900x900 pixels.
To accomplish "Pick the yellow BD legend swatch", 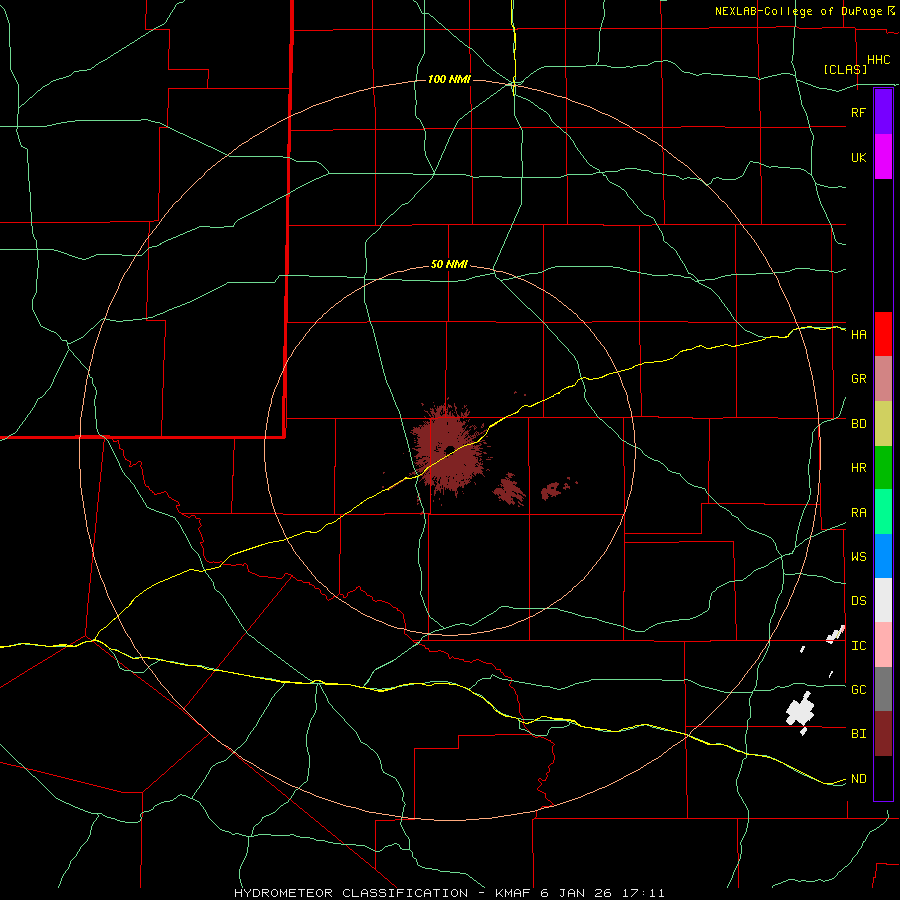I will coord(883,424).
